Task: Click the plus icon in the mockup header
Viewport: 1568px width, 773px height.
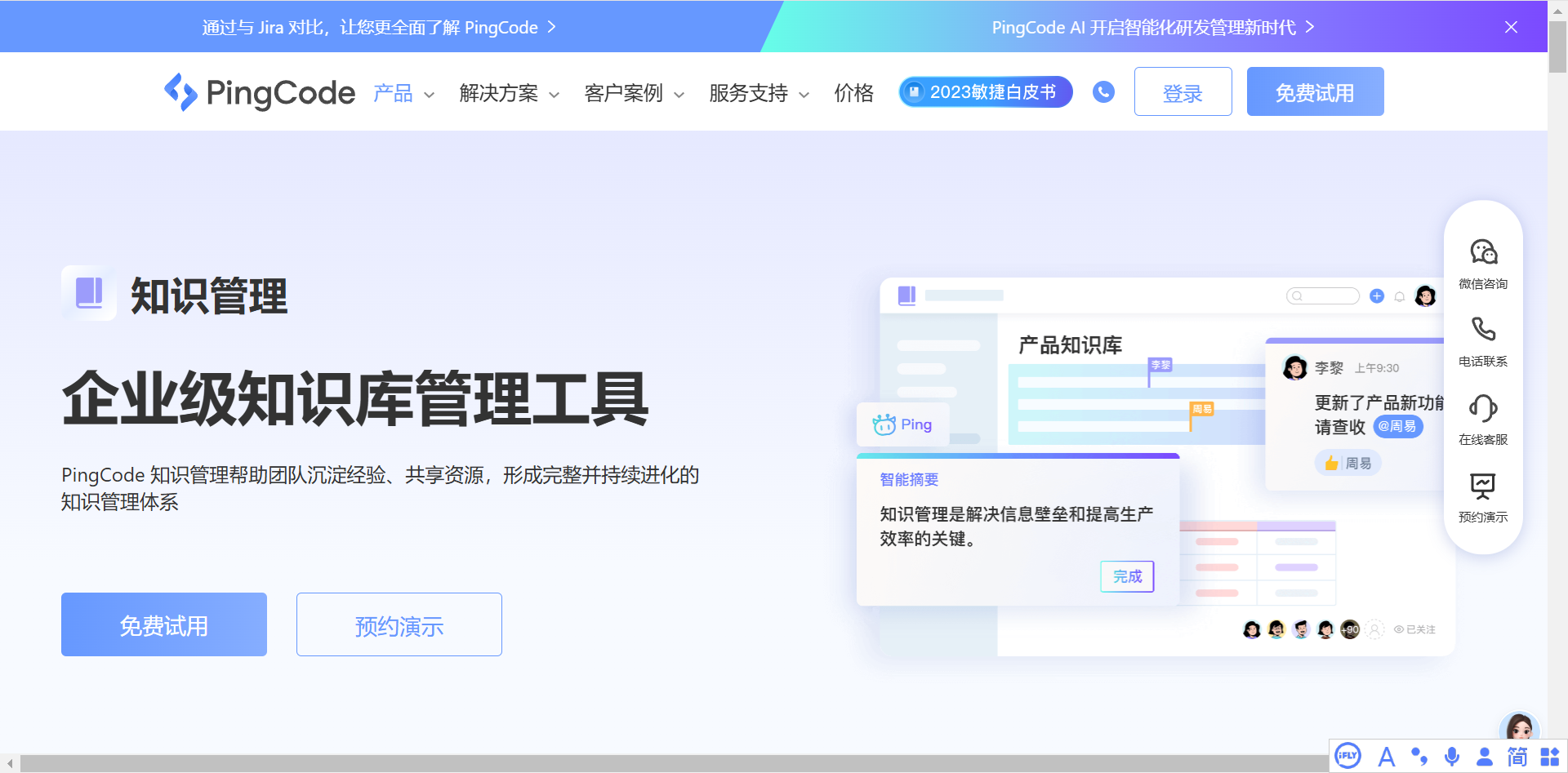Action: [x=1377, y=295]
